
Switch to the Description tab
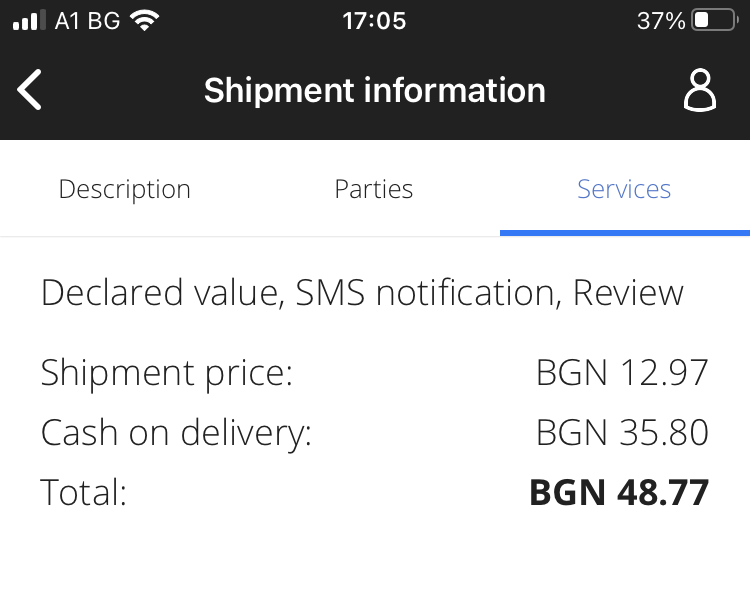pos(124,189)
